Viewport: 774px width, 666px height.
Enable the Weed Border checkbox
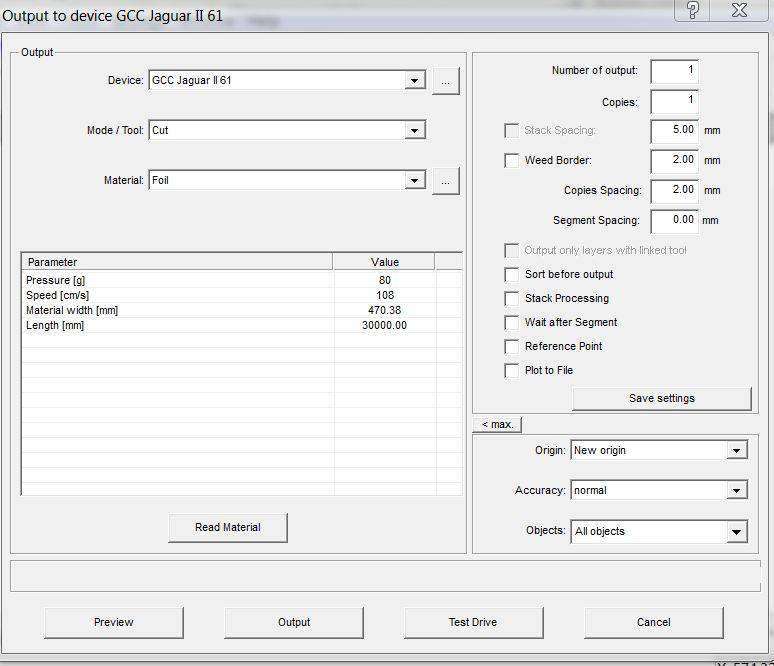pyautogui.click(x=511, y=160)
